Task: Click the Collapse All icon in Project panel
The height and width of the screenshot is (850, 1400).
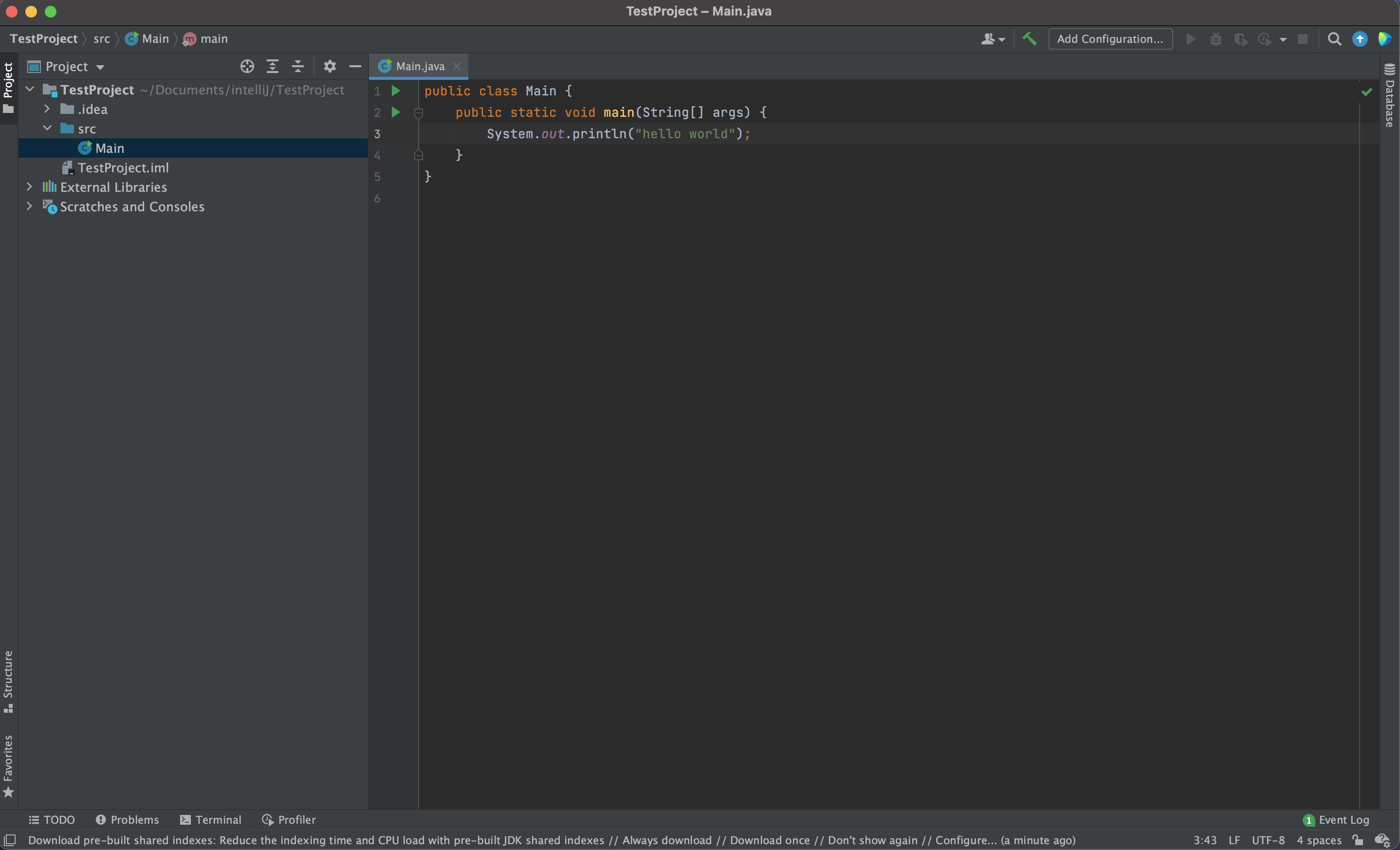Action: [298, 67]
